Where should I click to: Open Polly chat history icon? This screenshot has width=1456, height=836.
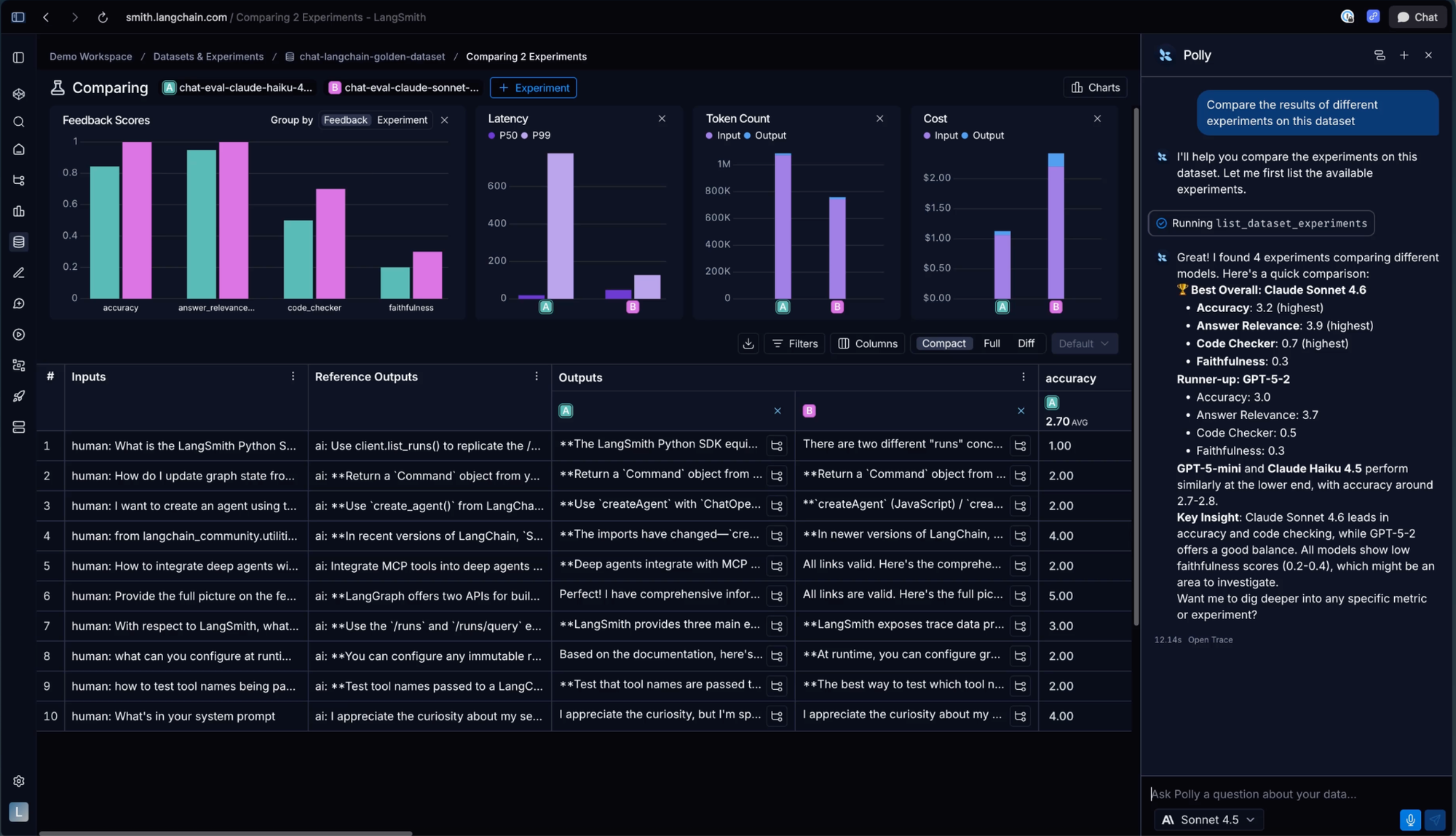point(1379,55)
